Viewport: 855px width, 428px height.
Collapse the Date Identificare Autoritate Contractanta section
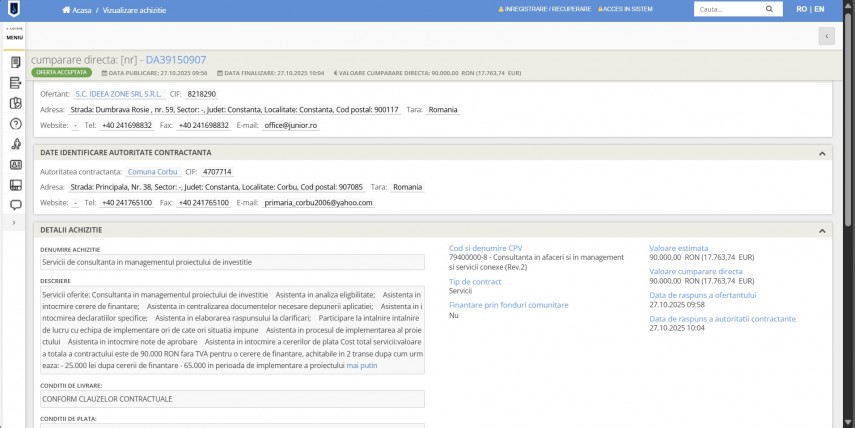(x=821, y=153)
